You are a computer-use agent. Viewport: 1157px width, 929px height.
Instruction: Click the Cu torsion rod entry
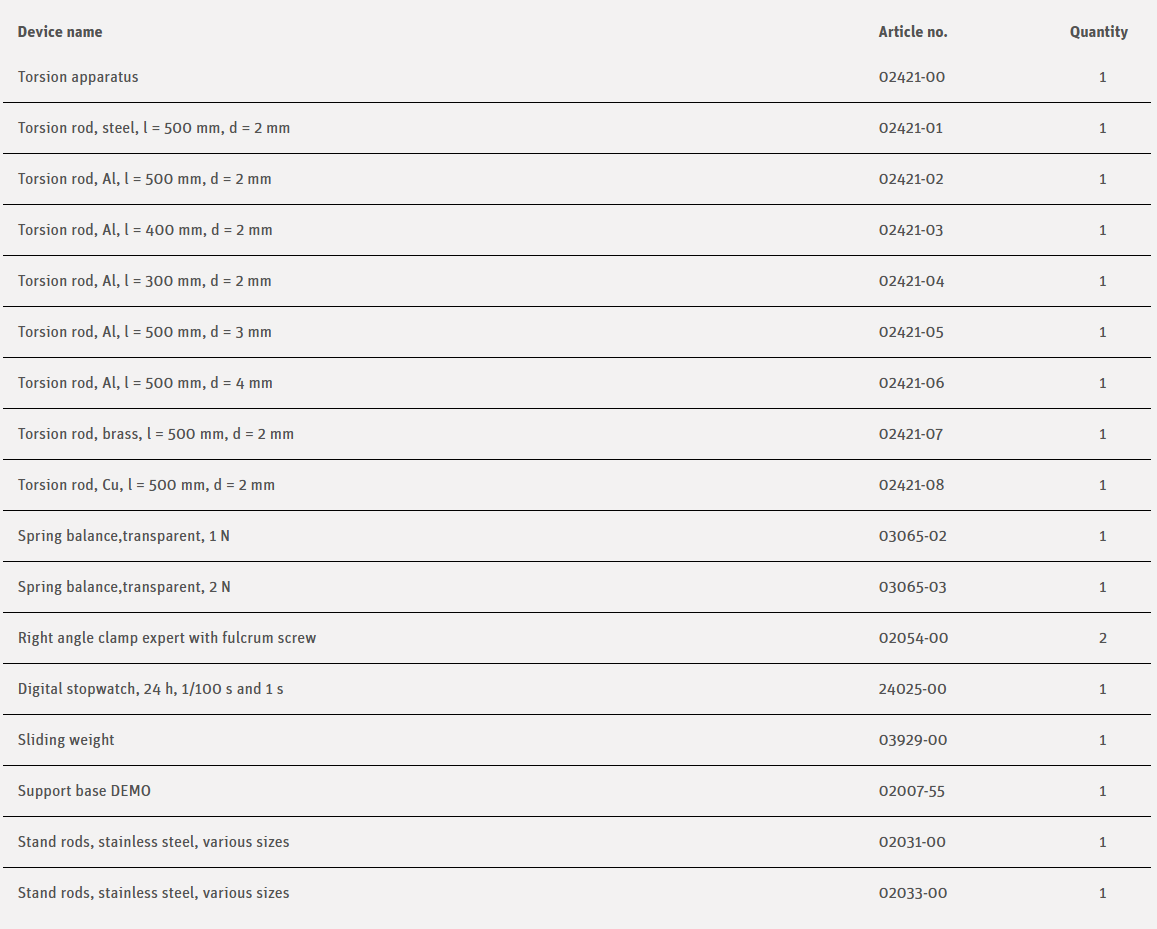tap(146, 485)
